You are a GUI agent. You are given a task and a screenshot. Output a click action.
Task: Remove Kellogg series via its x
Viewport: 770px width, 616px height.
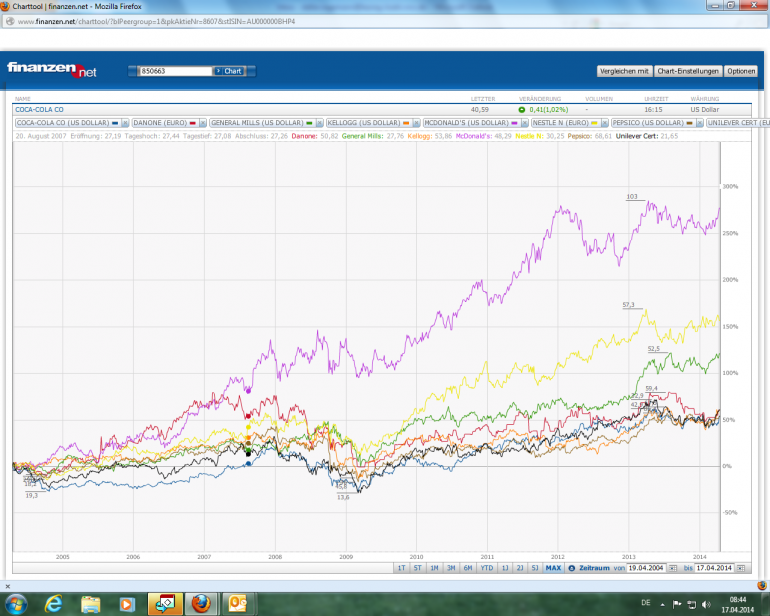(x=416, y=123)
